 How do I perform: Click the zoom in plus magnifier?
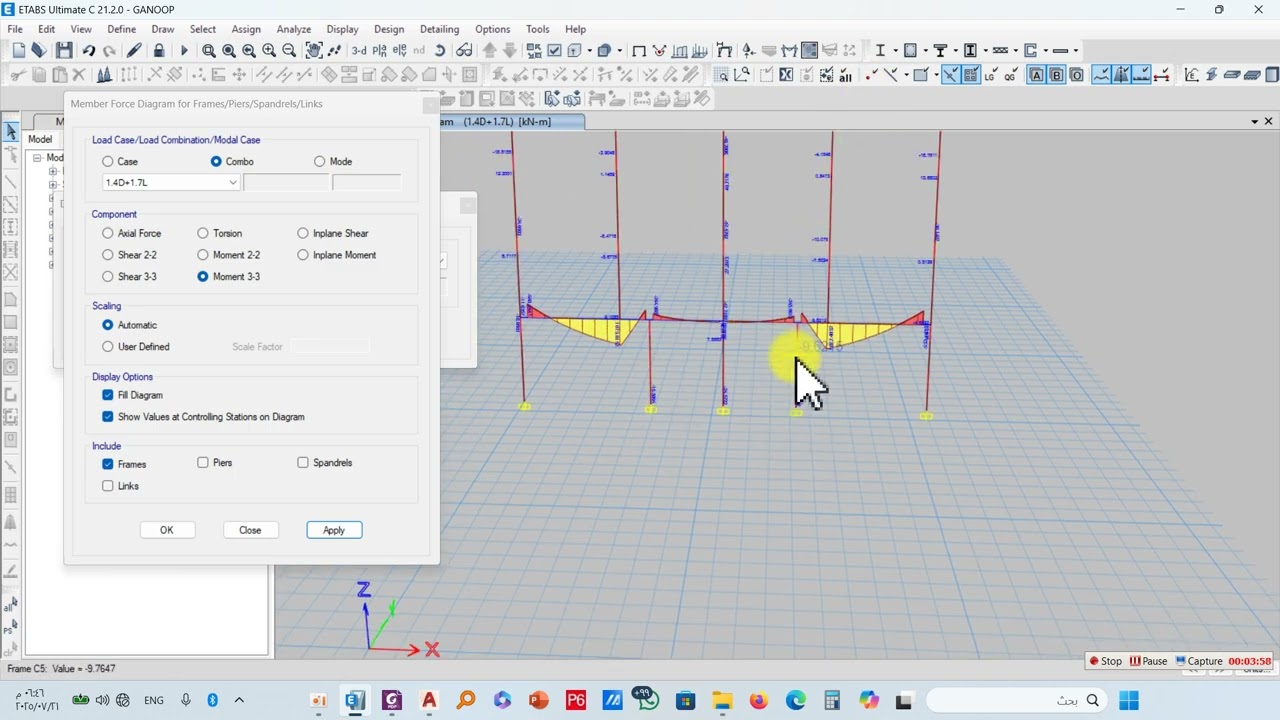pyautogui.click(x=269, y=50)
